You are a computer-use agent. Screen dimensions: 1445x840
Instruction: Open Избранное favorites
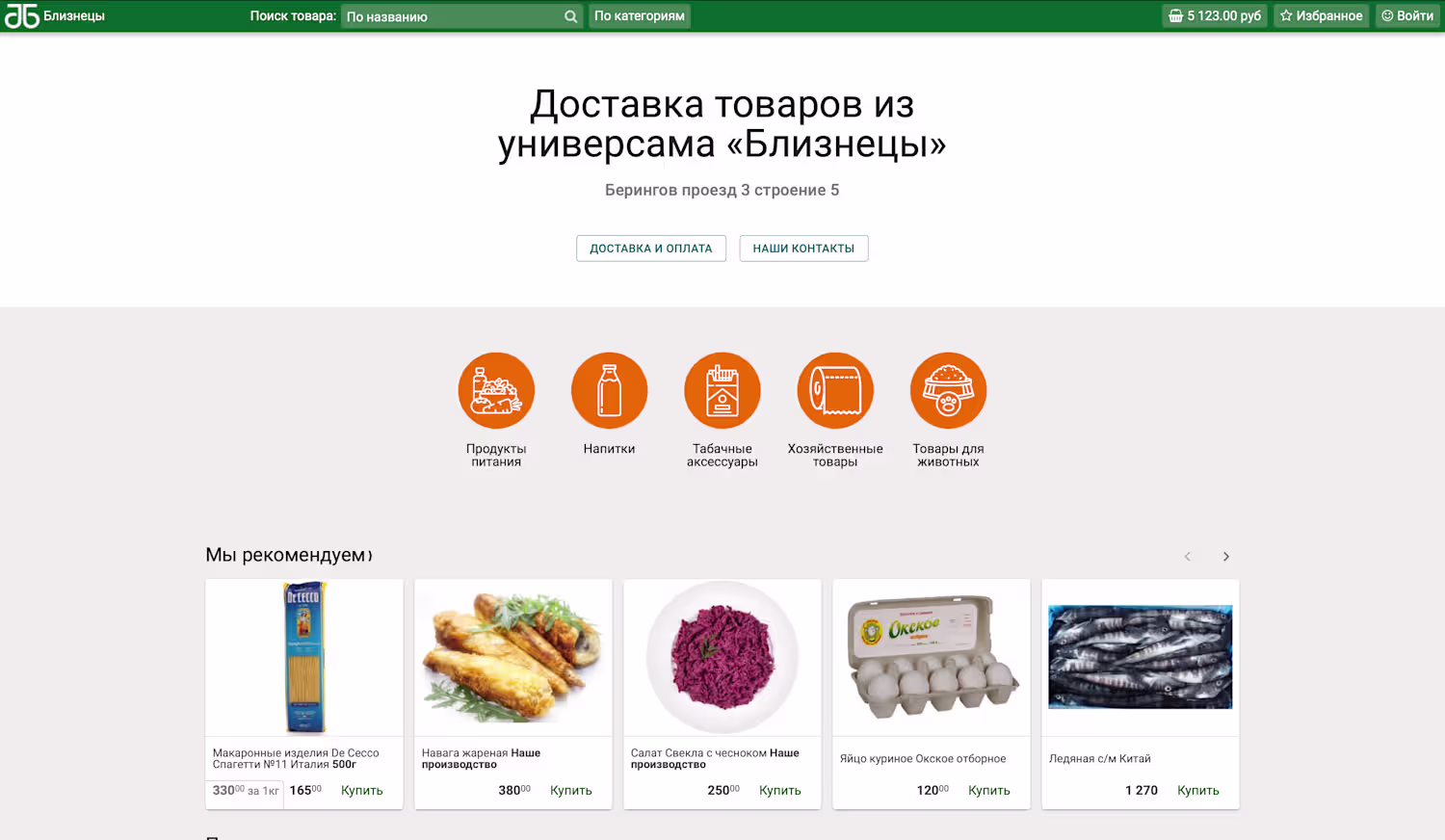pos(1321,15)
